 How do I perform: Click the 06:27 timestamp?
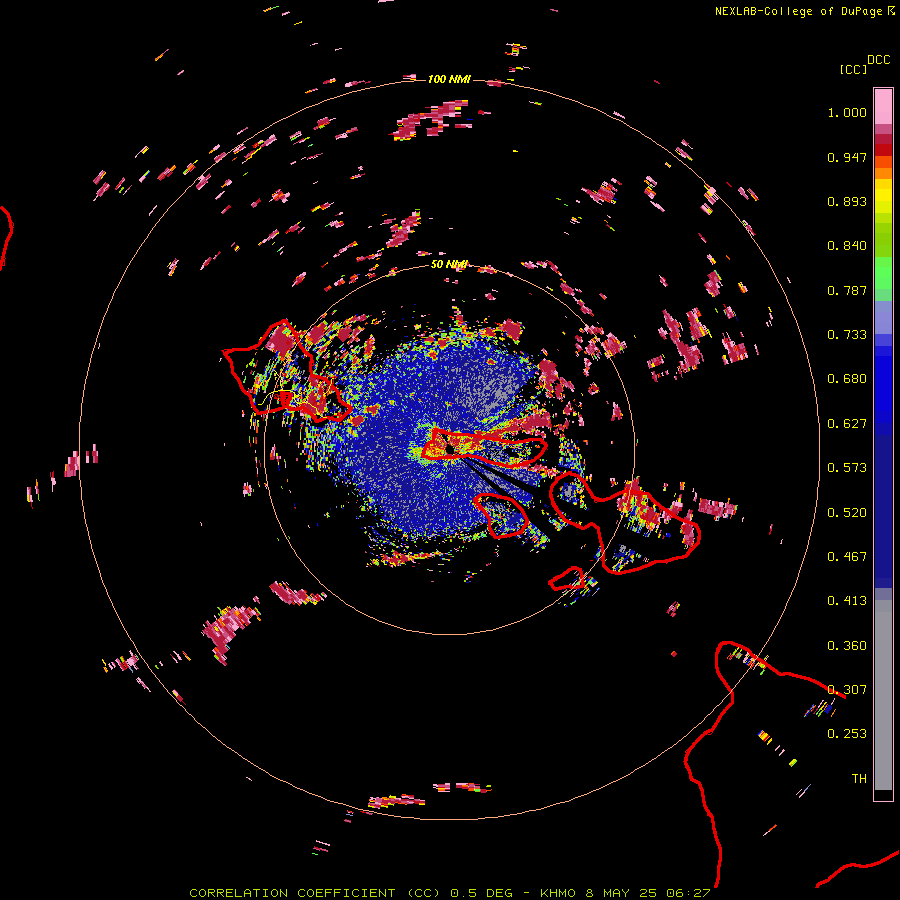[689, 893]
